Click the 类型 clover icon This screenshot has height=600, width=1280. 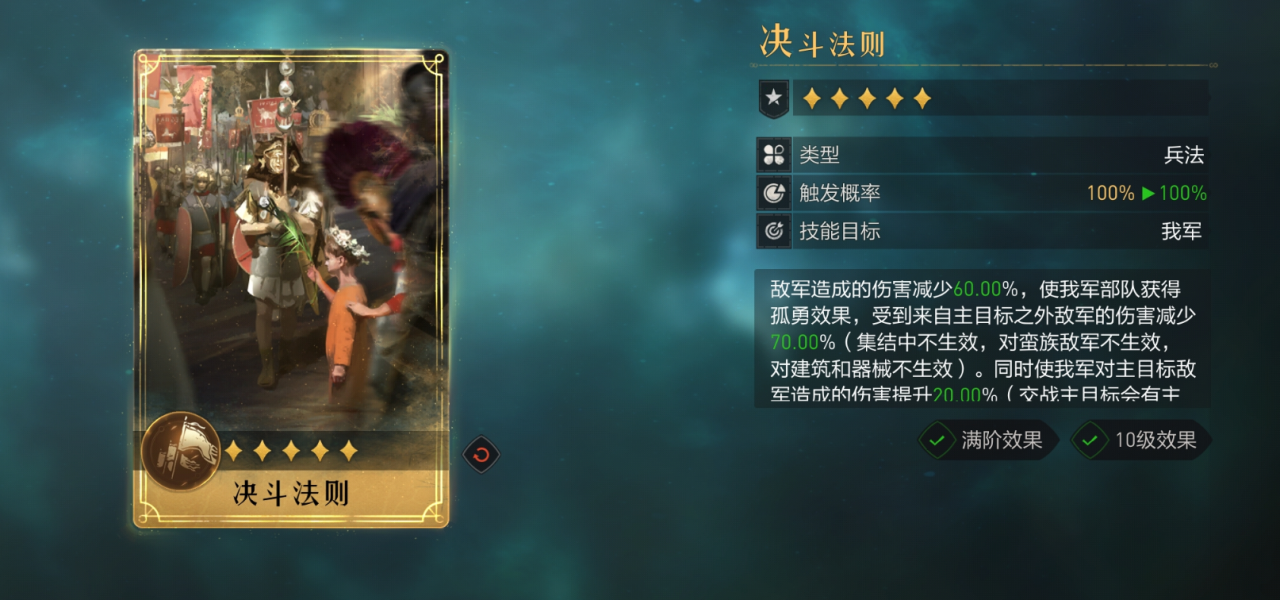pos(773,155)
